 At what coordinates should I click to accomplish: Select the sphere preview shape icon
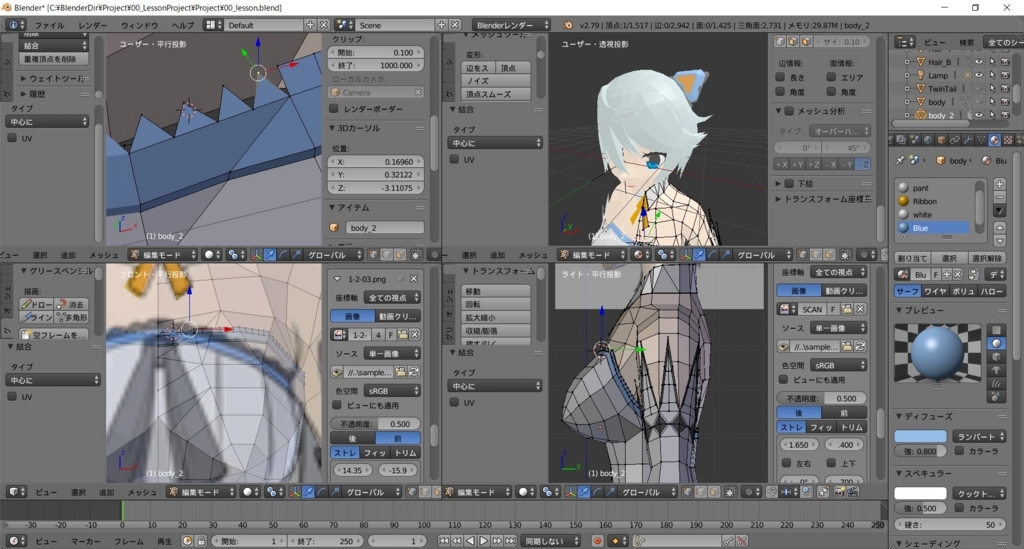996,343
